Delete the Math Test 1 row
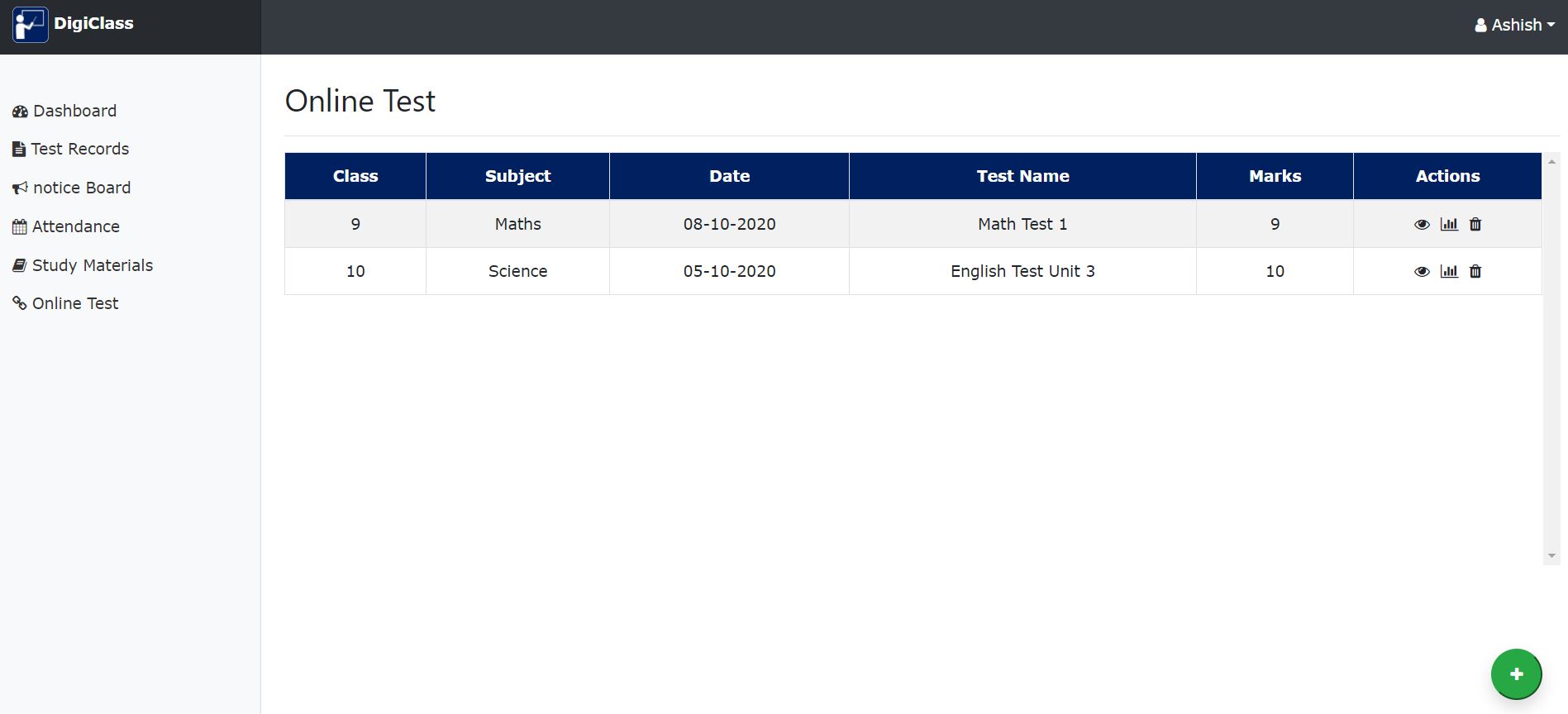1568x714 pixels. pos(1475,224)
